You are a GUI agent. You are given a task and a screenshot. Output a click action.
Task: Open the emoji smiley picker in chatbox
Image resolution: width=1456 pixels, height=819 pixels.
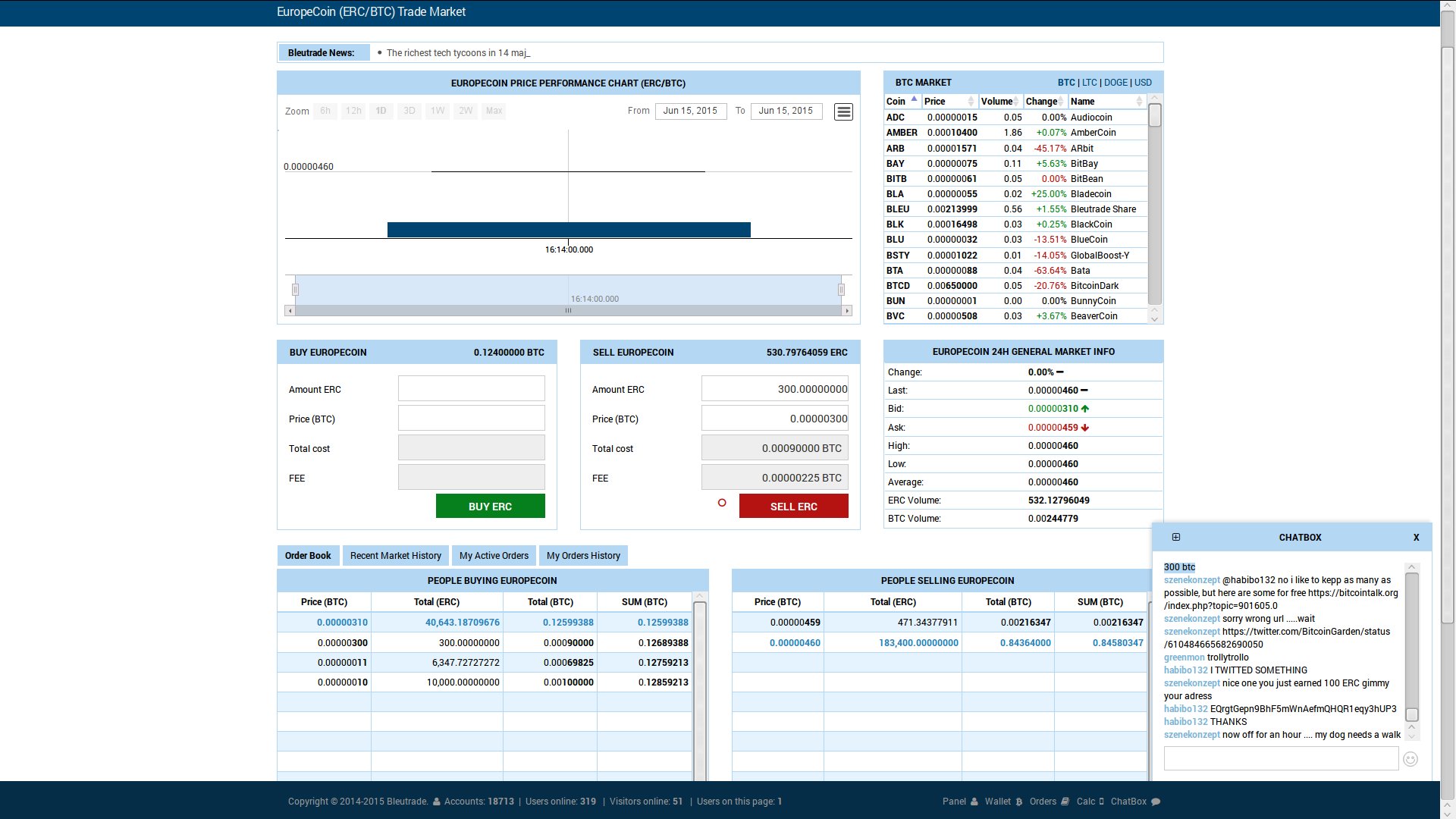pos(1410,759)
